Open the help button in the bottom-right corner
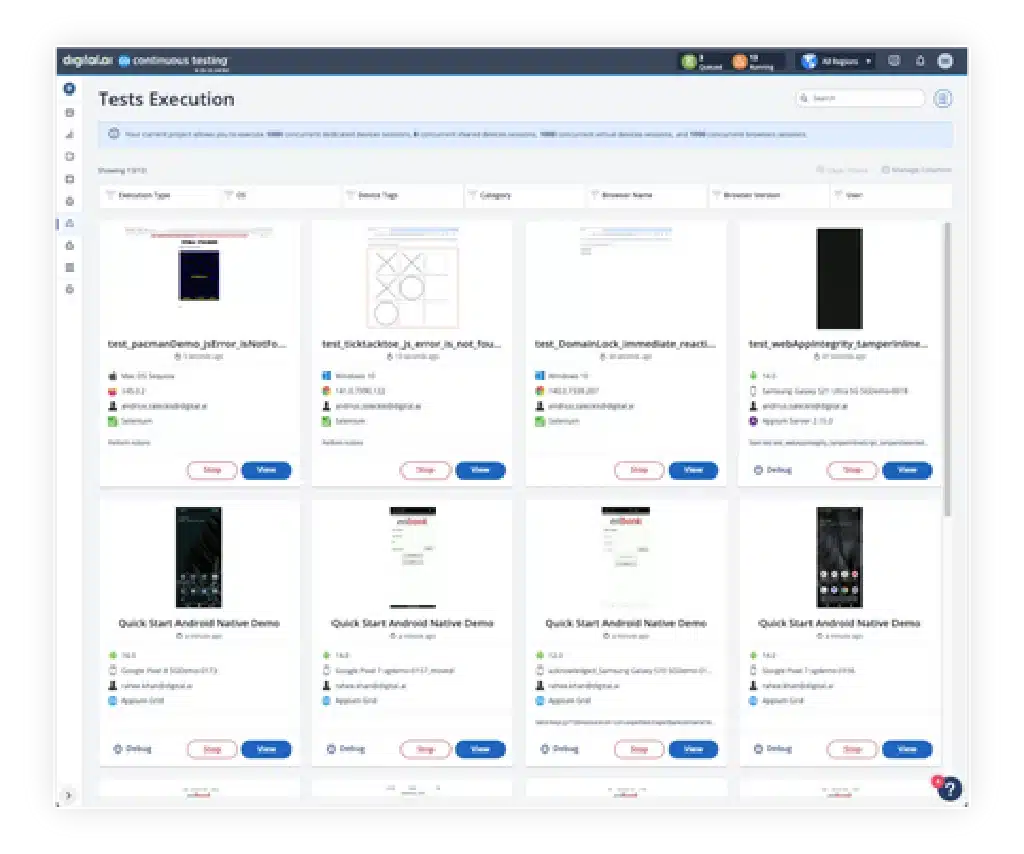The height and width of the screenshot is (854, 1024). (949, 788)
